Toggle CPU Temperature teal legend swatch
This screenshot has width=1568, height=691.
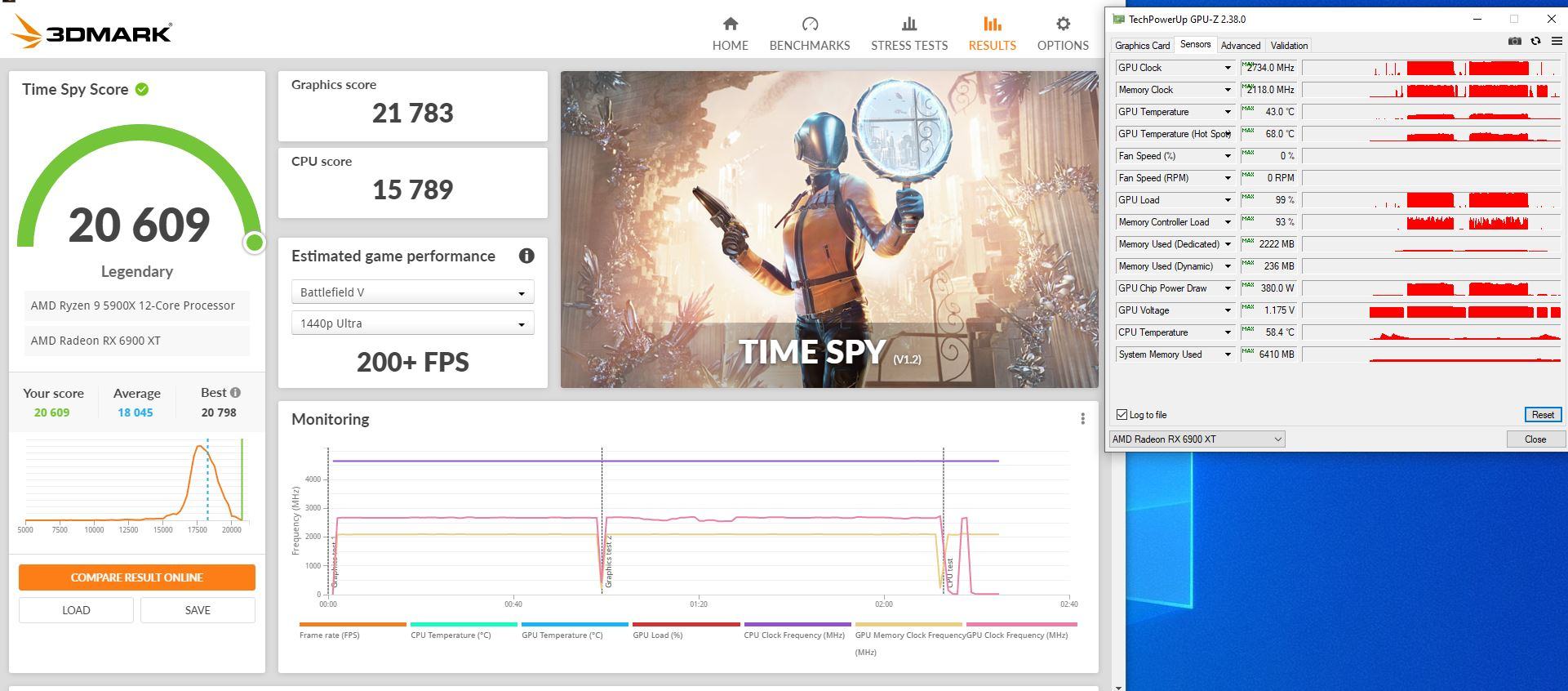click(464, 624)
